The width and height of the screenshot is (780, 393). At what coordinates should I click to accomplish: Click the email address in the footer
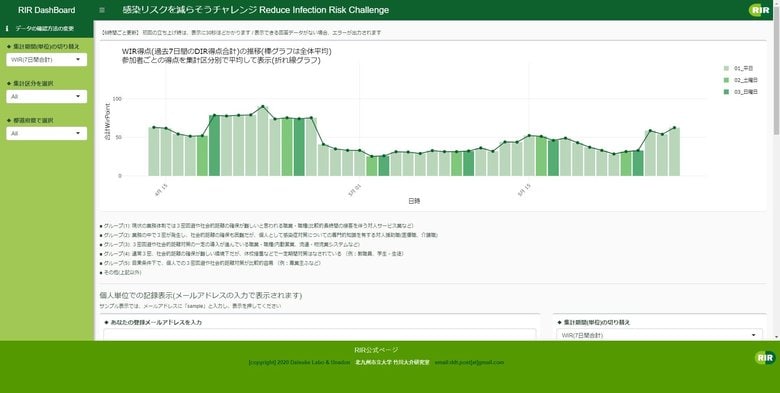pos(469,362)
